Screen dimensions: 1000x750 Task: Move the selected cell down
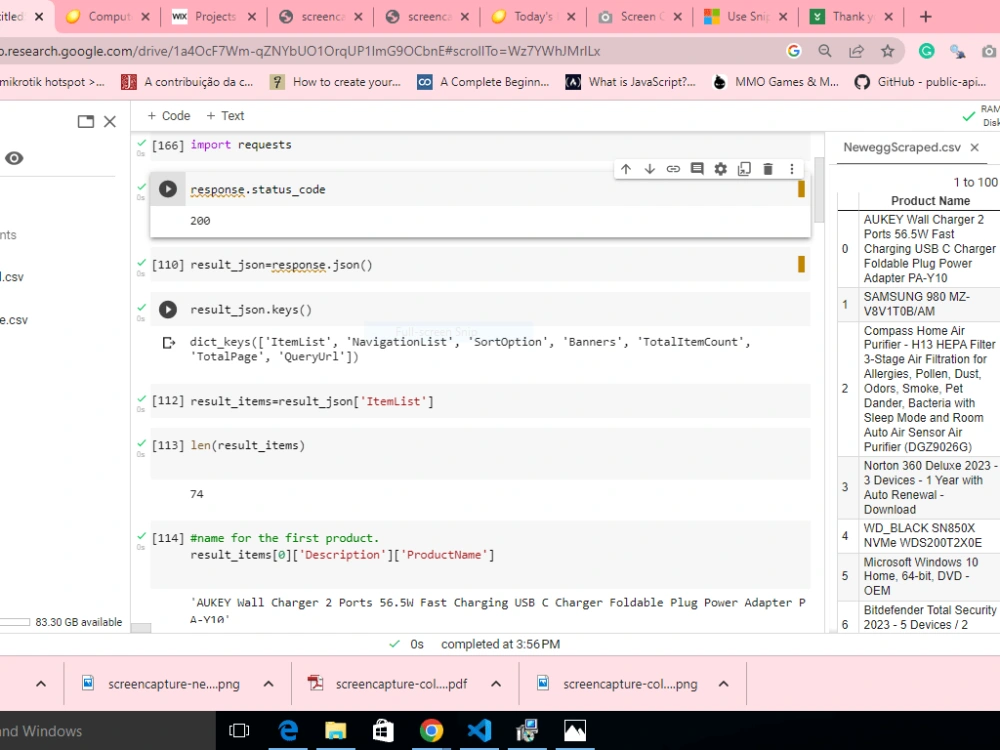coord(649,169)
